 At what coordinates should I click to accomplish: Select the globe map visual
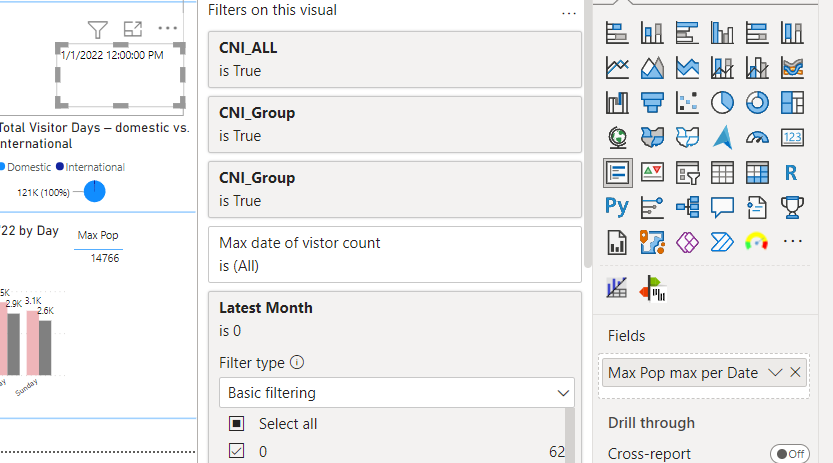617,138
